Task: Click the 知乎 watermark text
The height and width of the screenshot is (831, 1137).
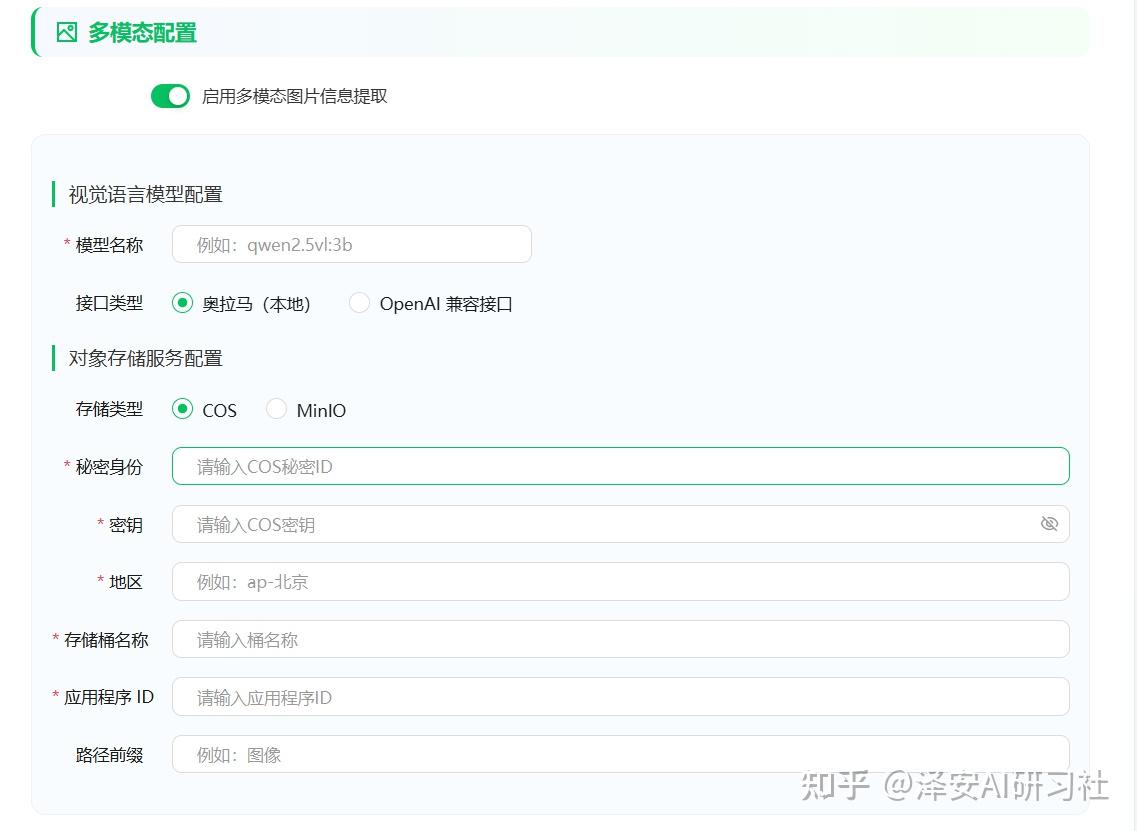Action: click(x=836, y=785)
